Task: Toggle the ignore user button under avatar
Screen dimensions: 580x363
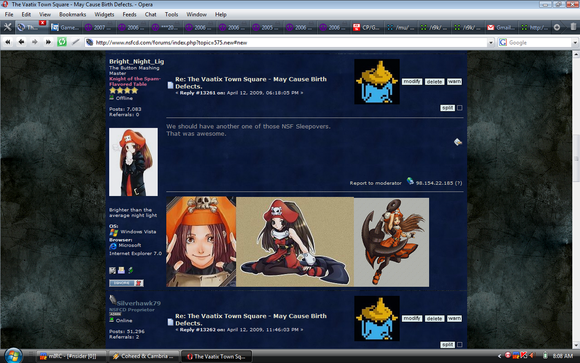Action: tap(126, 283)
